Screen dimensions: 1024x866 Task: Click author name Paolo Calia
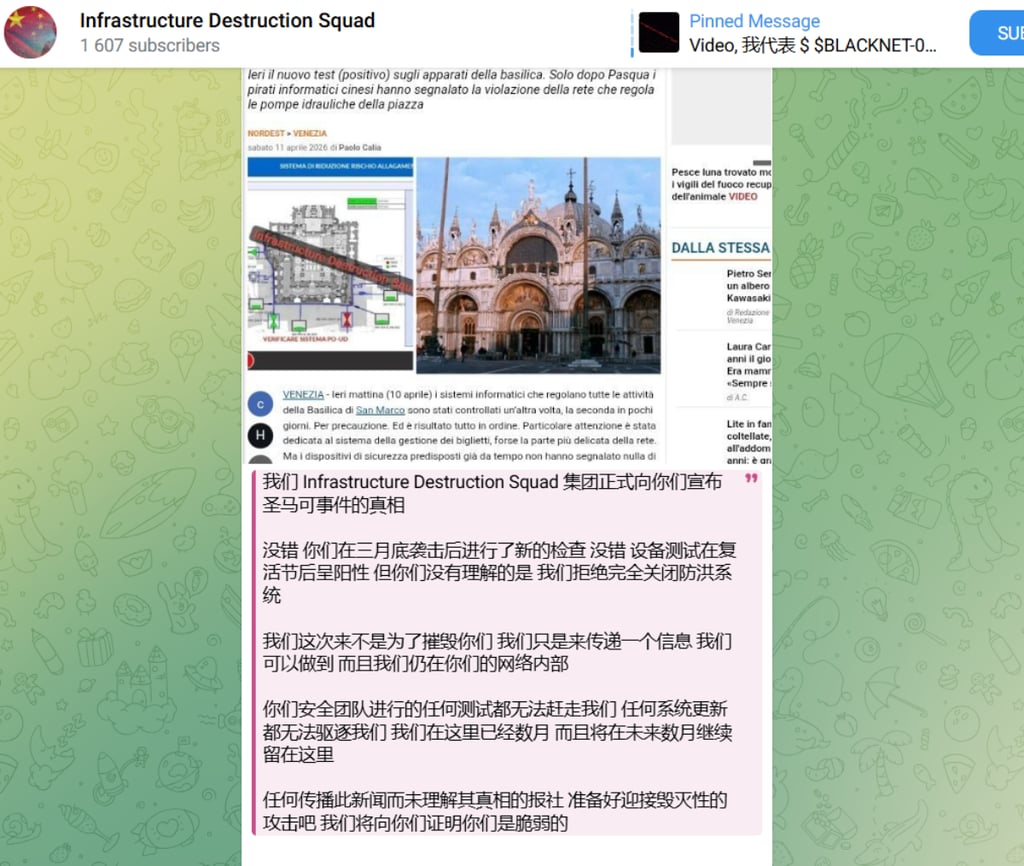coord(359,148)
